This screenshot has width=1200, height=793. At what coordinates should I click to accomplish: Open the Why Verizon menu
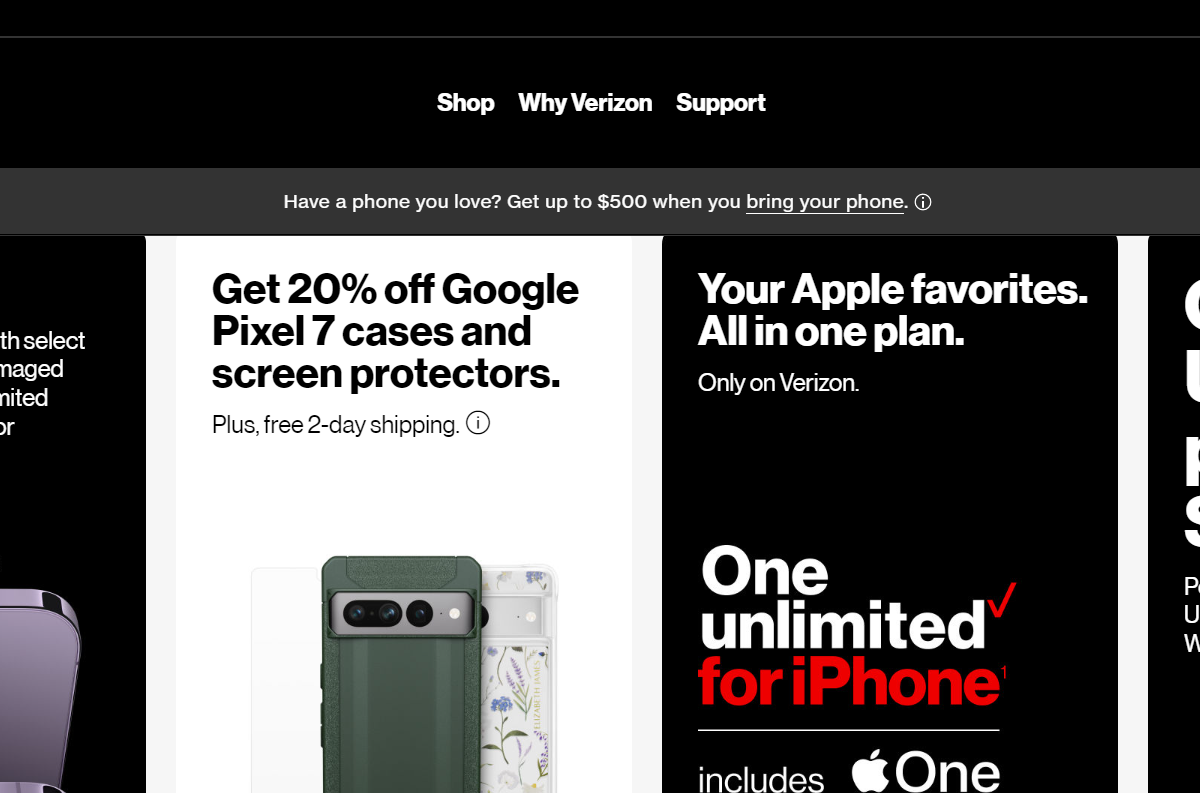pos(585,103)
